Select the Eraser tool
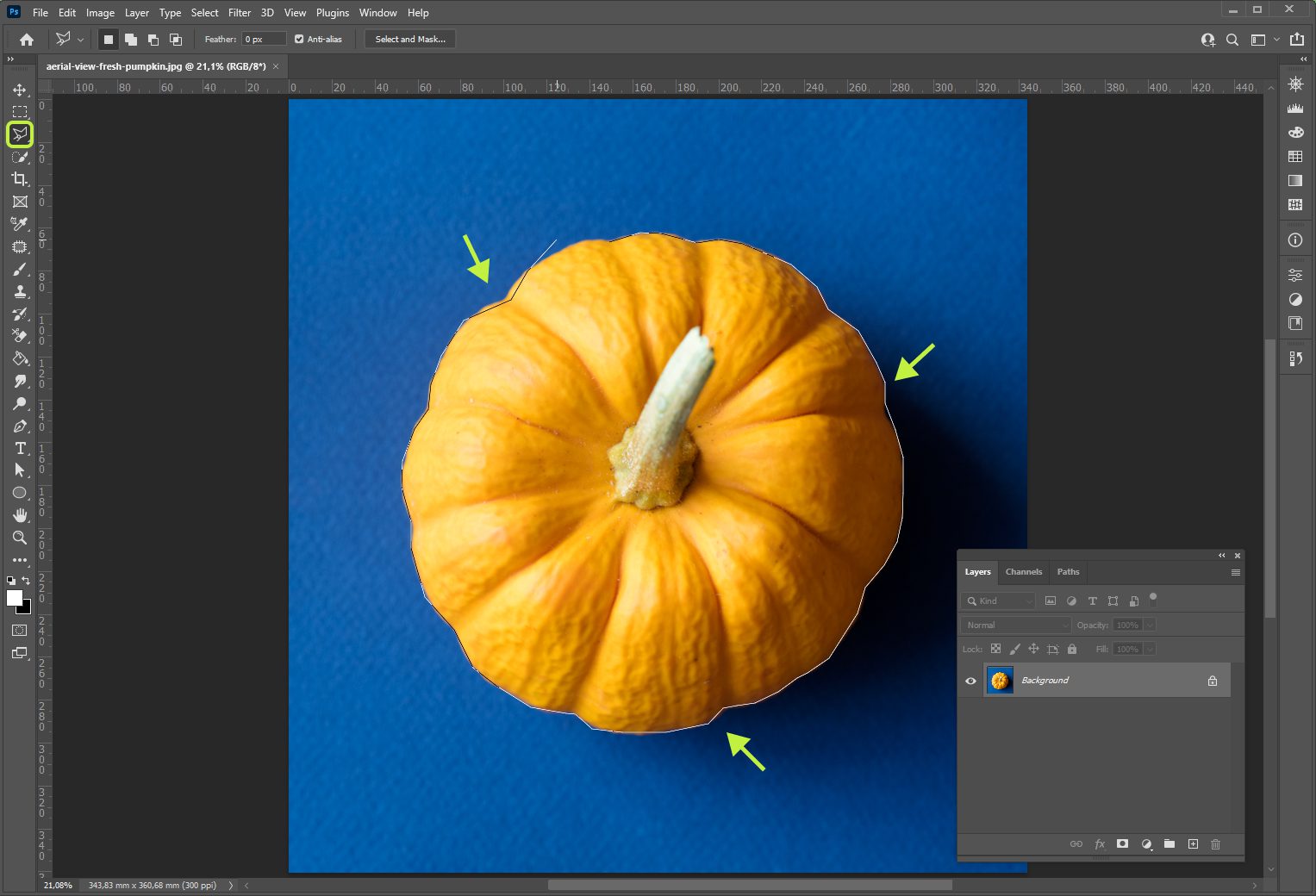This screenshot has height=896, width=1316. click(x=19, y=336)
